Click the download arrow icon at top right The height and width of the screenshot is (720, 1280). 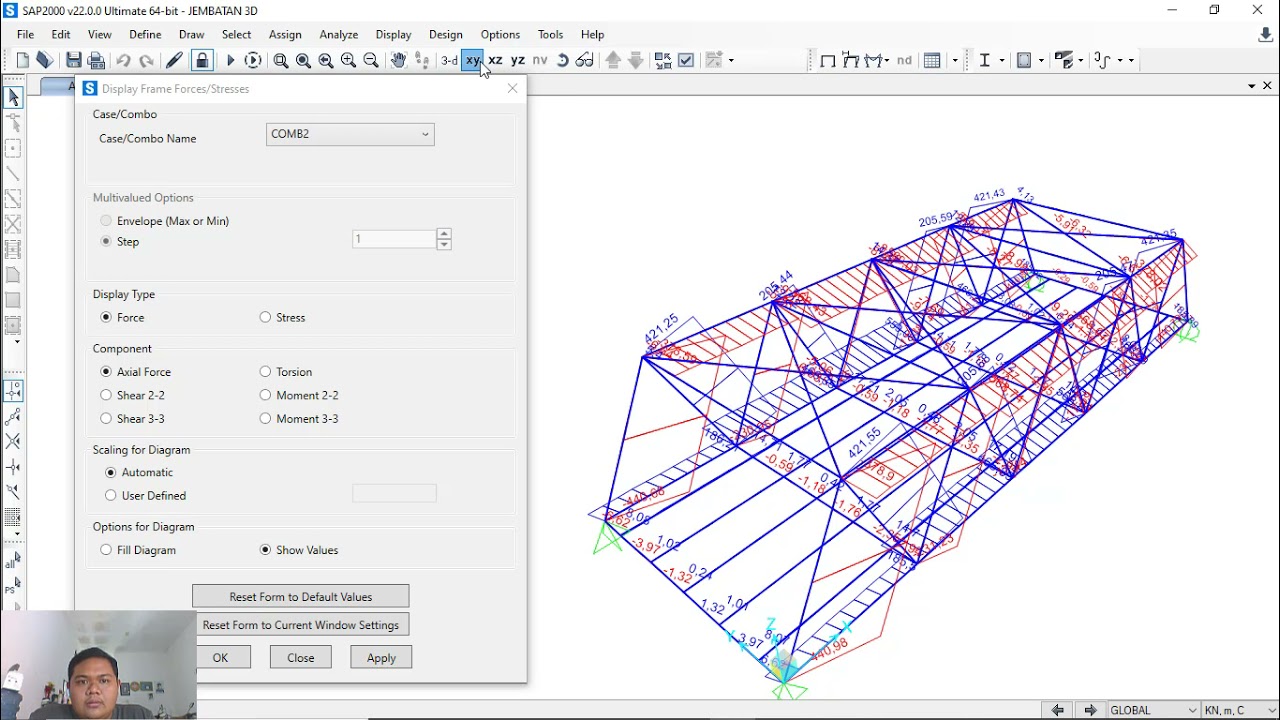click(x=1265, y=35)
